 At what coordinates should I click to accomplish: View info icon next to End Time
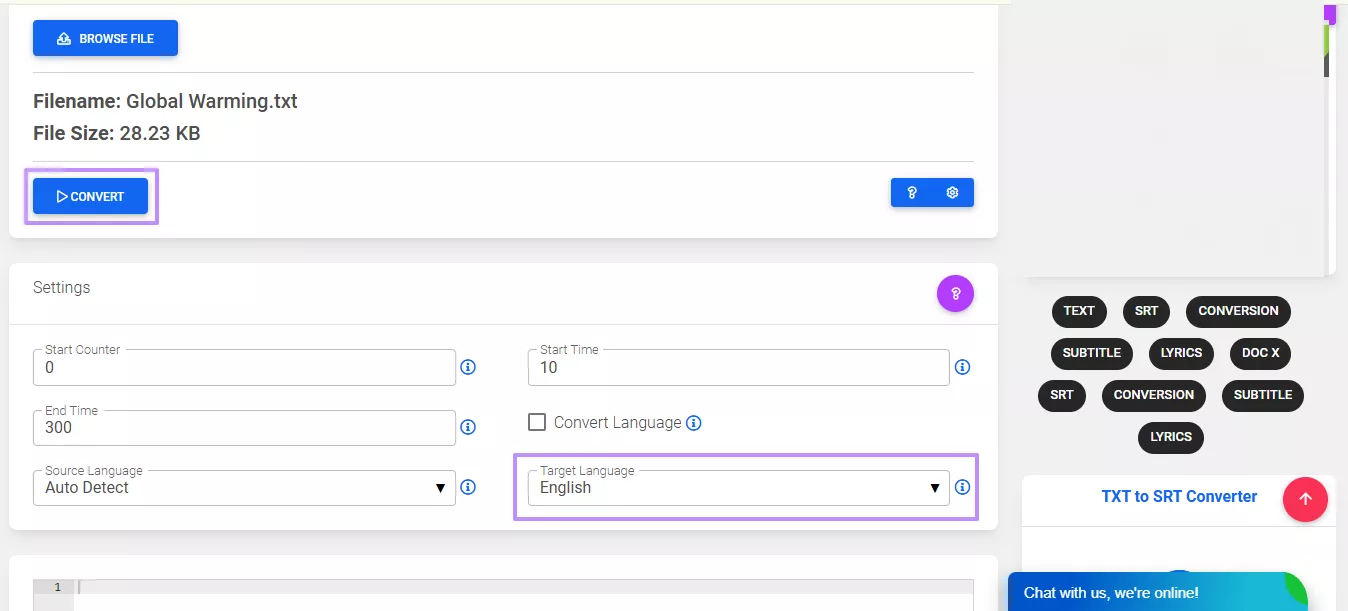click(x=468, y=427)
